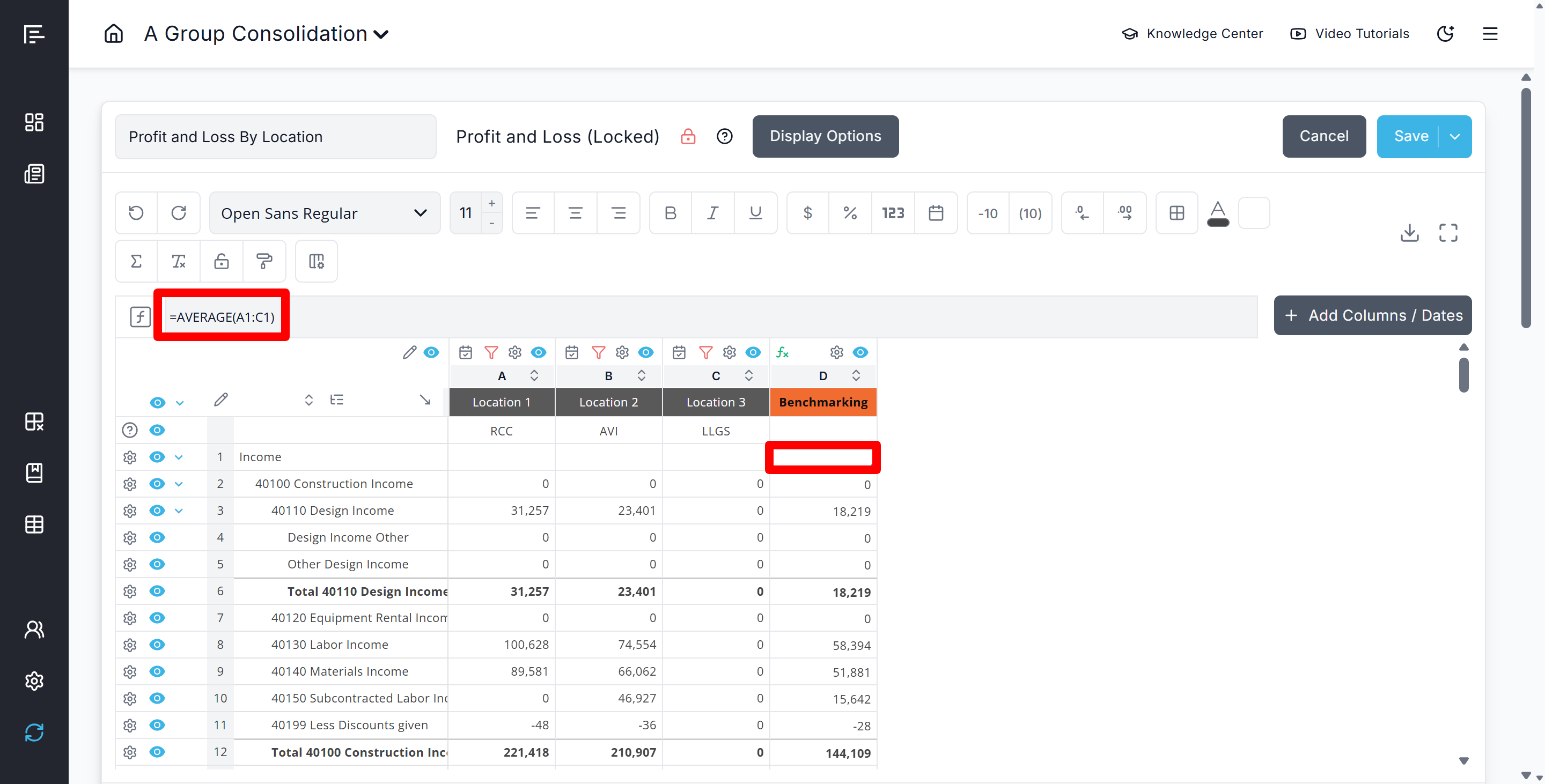
Task: Click the clear formatting icon
Action: [179, 261]
